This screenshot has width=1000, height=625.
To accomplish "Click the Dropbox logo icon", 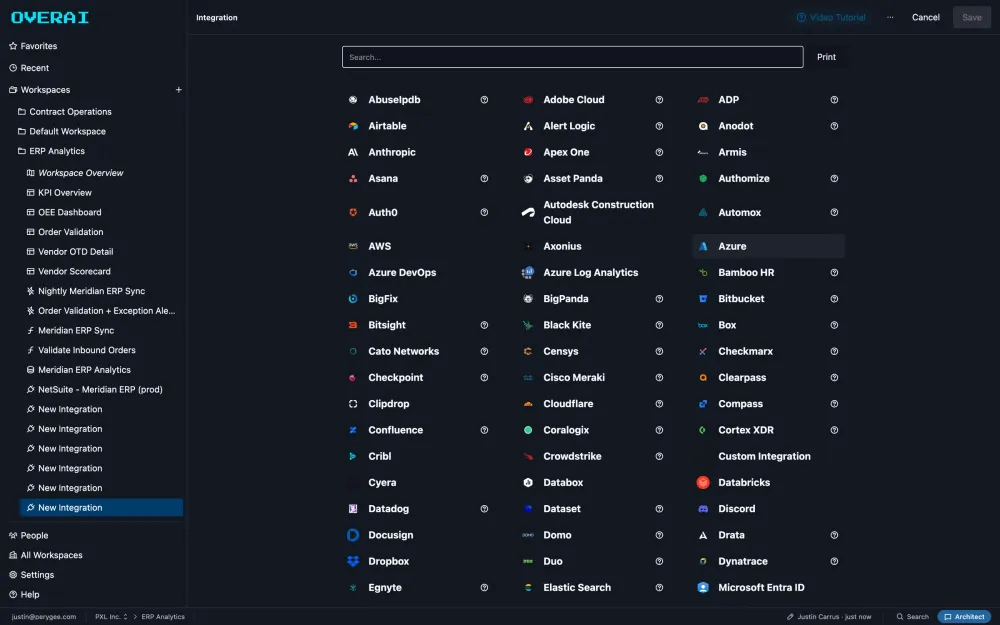I will point(353,561).
